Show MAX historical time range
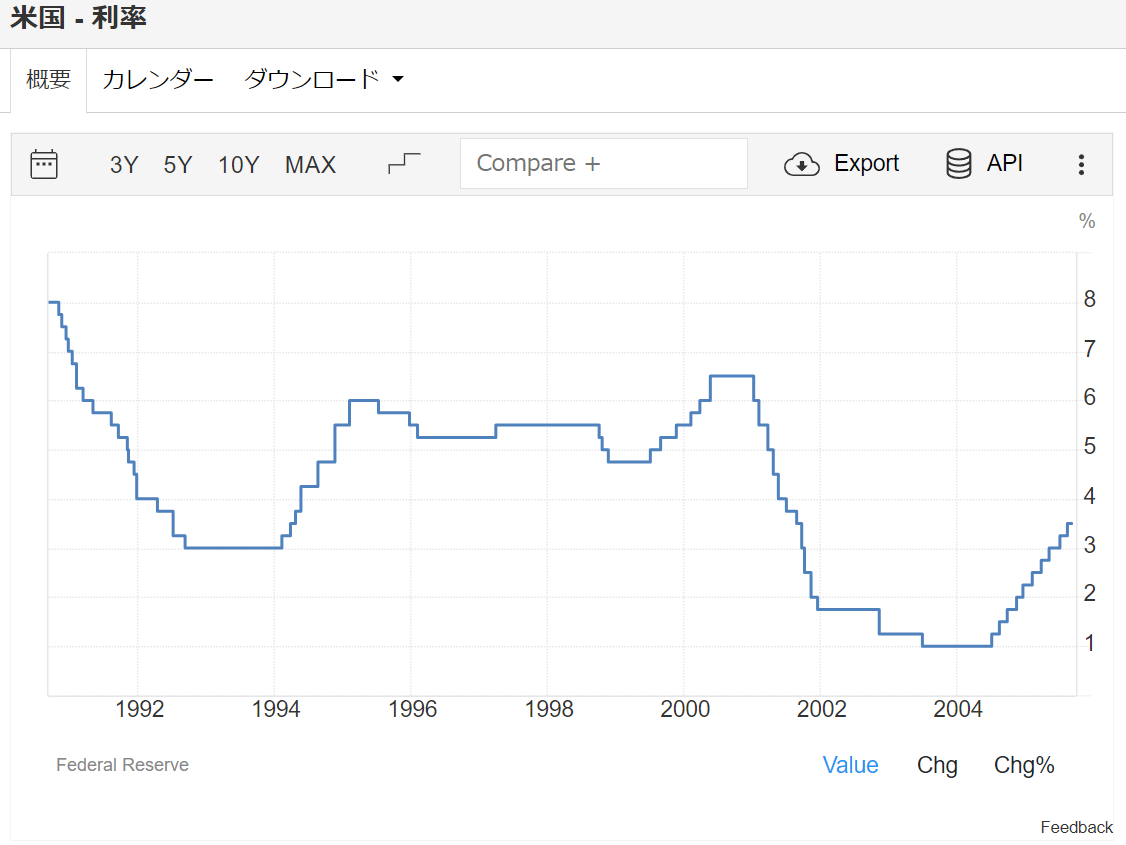 pyautogui.click(x=310, y=165)
